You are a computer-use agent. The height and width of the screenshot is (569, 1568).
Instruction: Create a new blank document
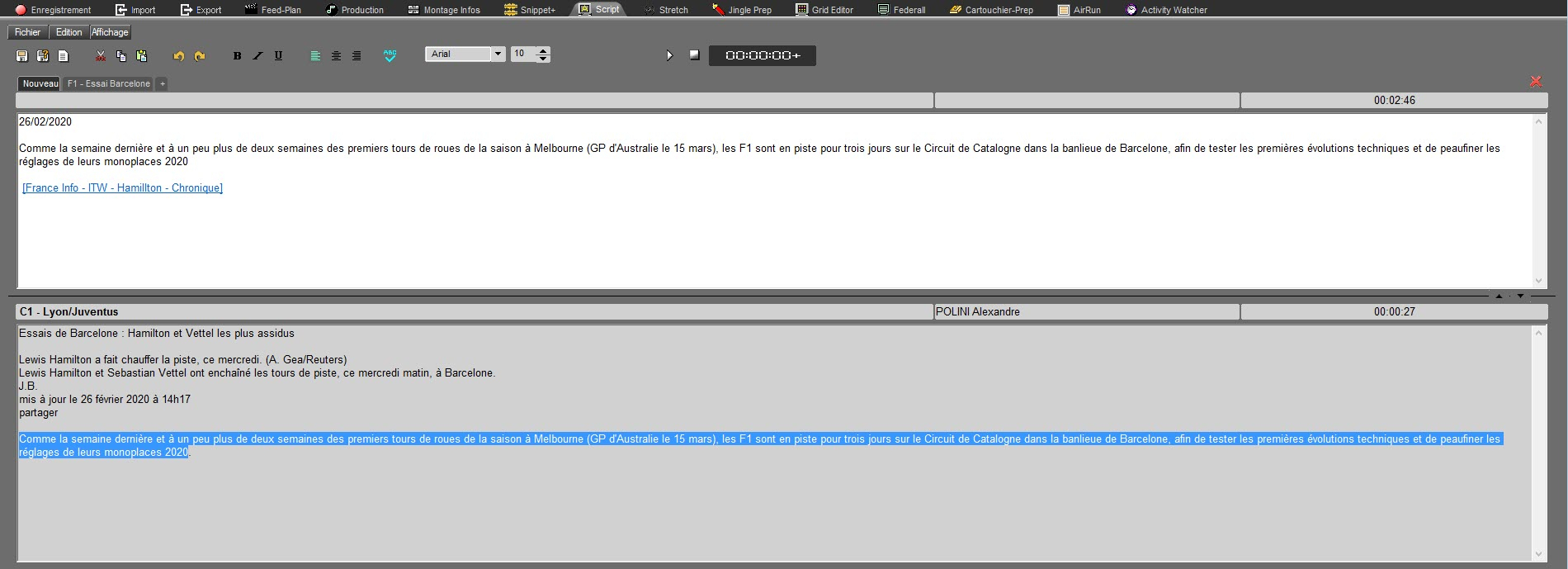(64, 56)
